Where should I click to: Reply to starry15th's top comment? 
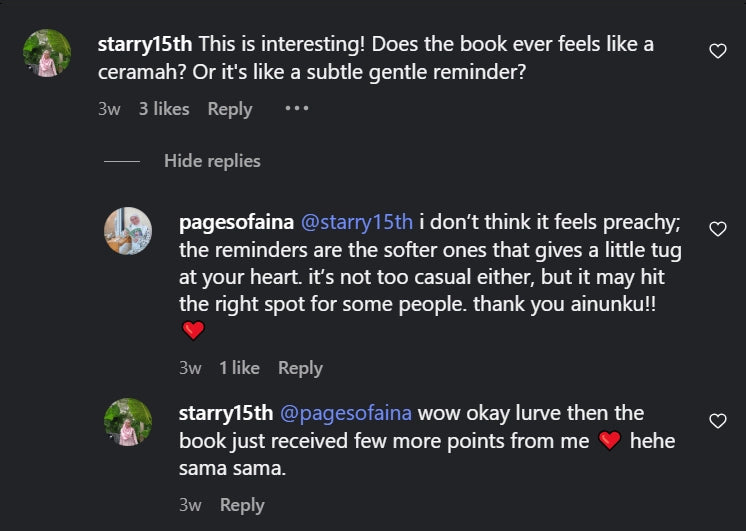(x=230, y=109)
